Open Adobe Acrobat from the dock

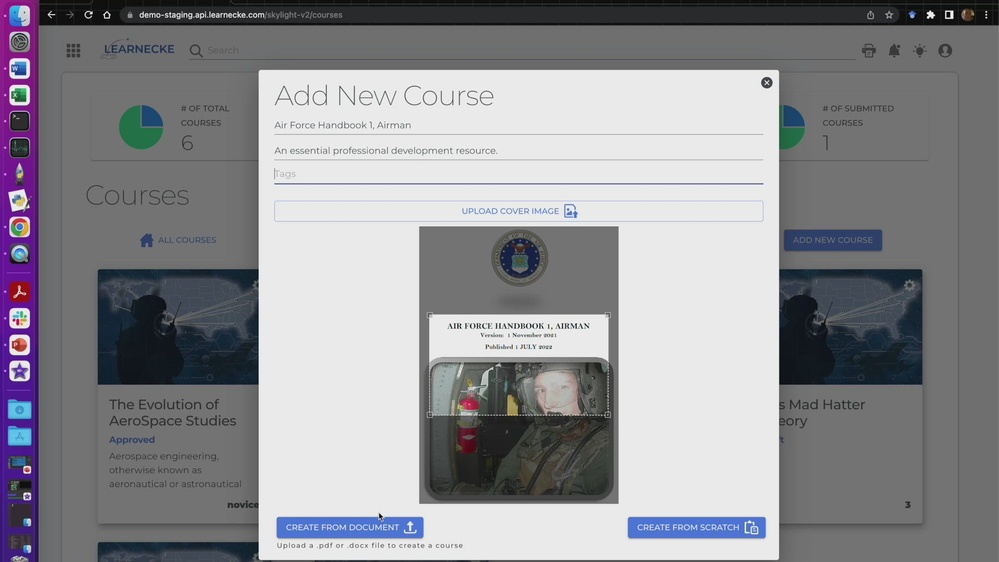click(20, 292)
